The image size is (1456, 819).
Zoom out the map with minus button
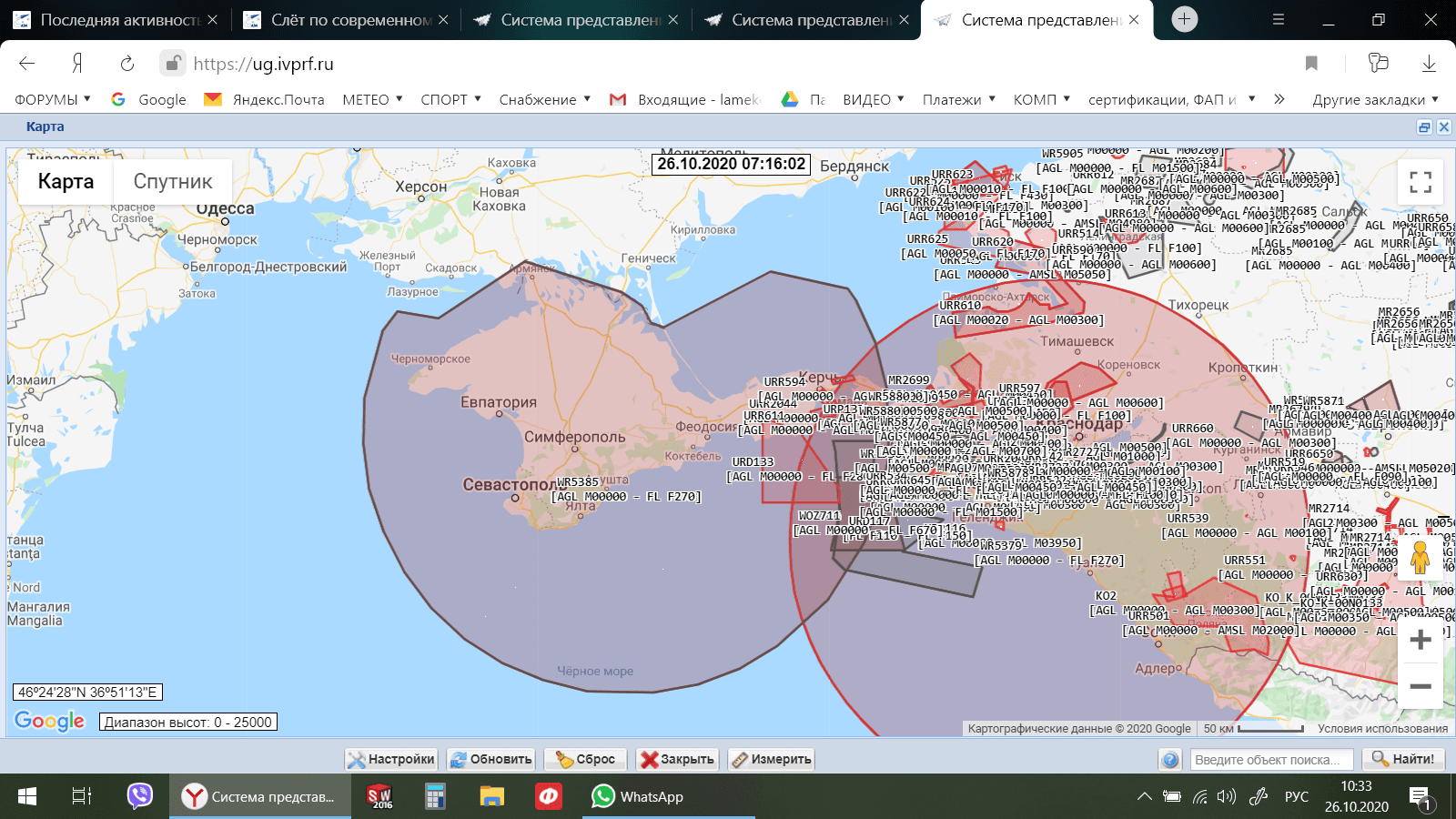[x=1420, y=686]
